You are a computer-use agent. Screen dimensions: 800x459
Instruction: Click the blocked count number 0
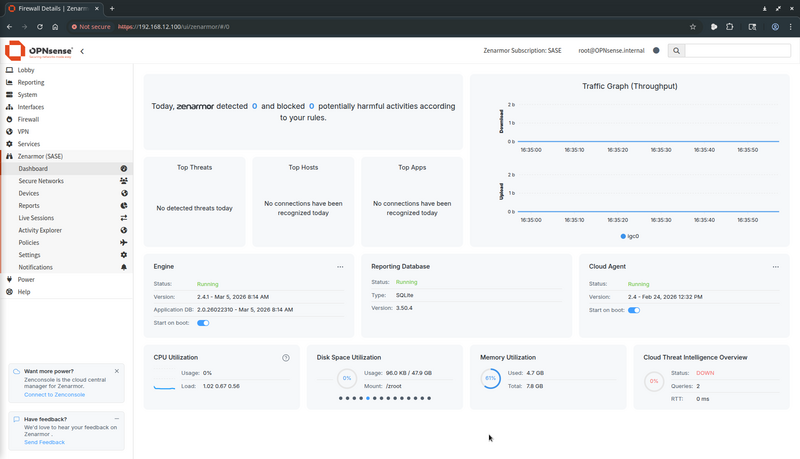click(311, 106)
